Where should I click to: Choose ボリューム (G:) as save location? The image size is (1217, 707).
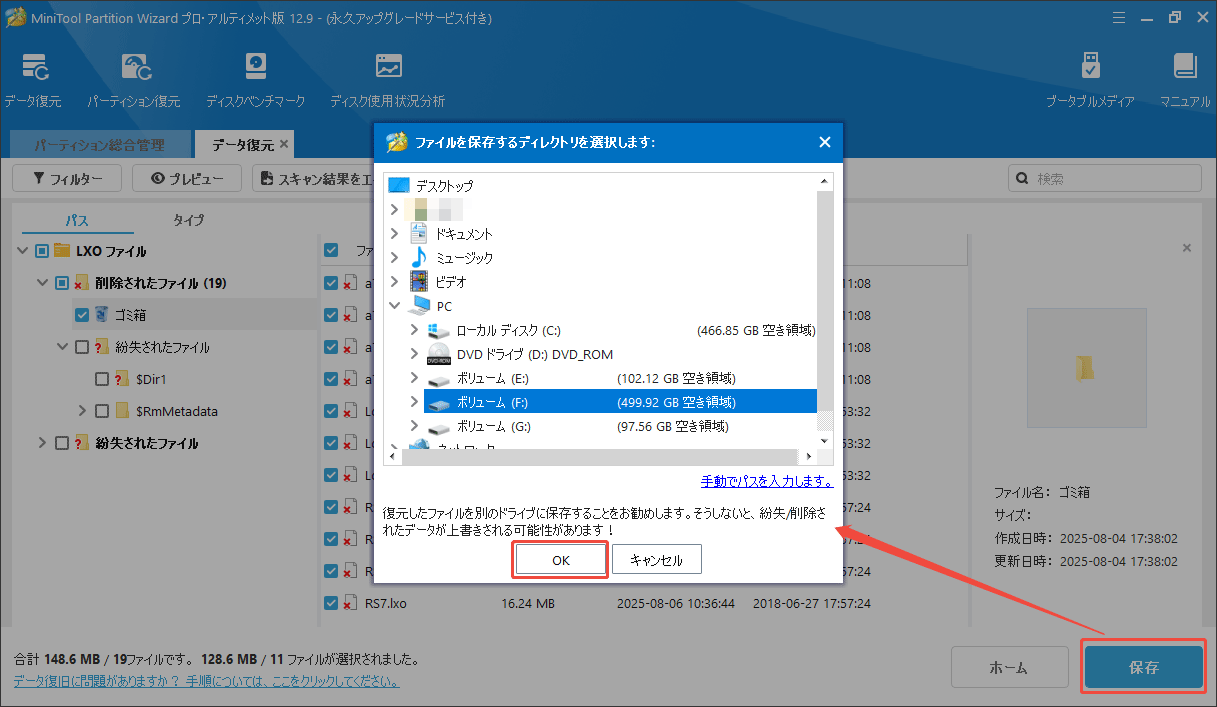(491, 426)
